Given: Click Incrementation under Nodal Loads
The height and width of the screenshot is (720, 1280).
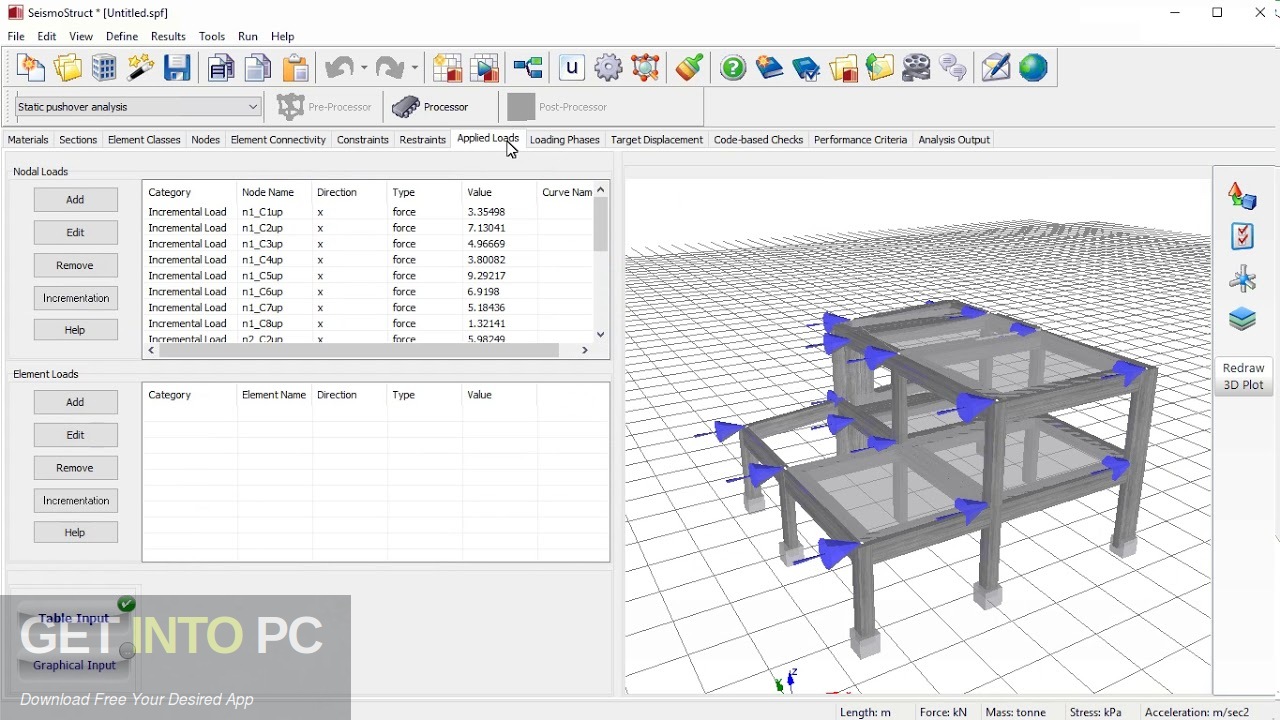Looking at the screenshot, I should click(x=75, y=298).
